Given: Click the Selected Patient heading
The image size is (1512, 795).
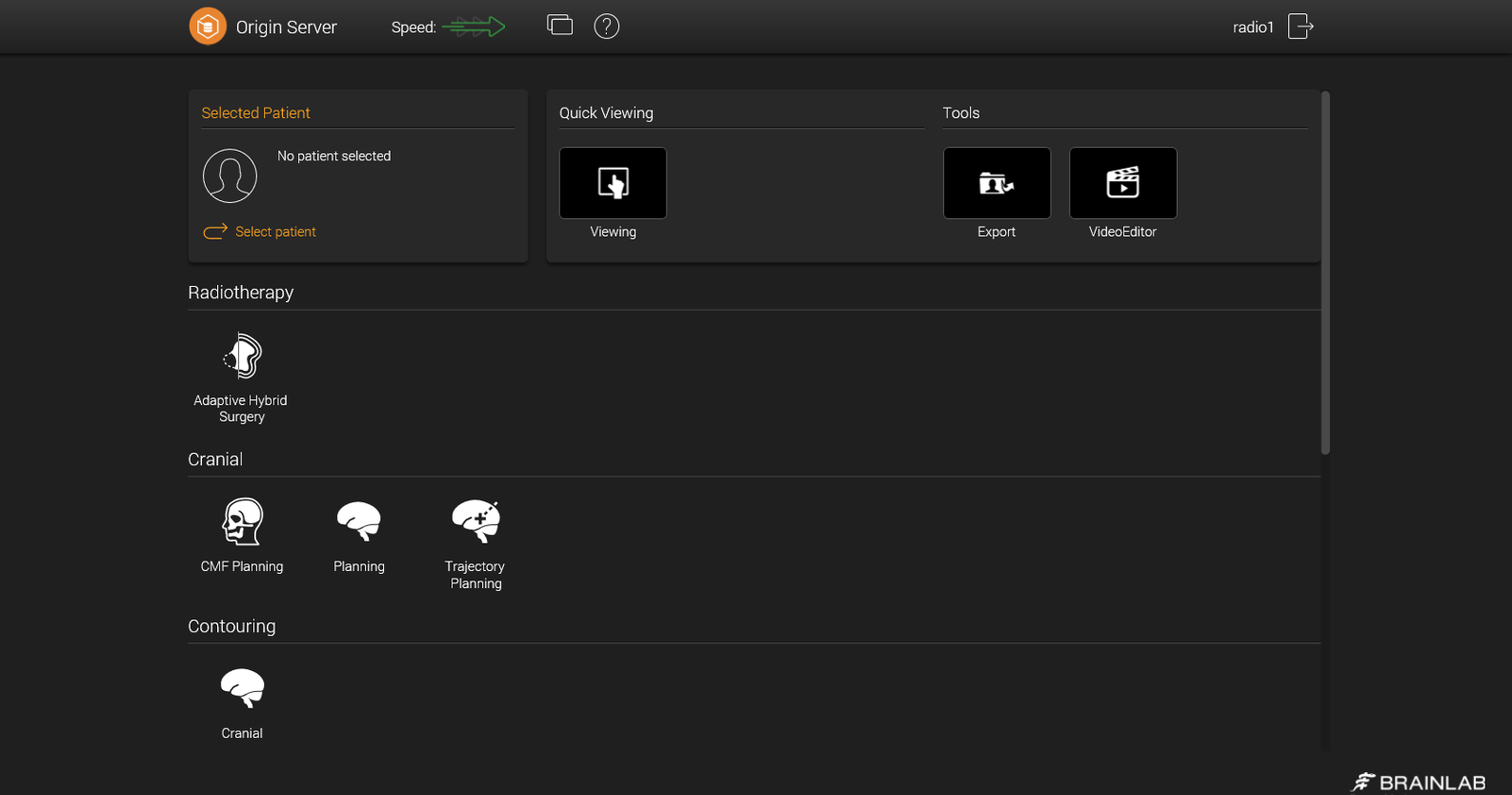Looking at the screenshot, I should pos(255,112).
